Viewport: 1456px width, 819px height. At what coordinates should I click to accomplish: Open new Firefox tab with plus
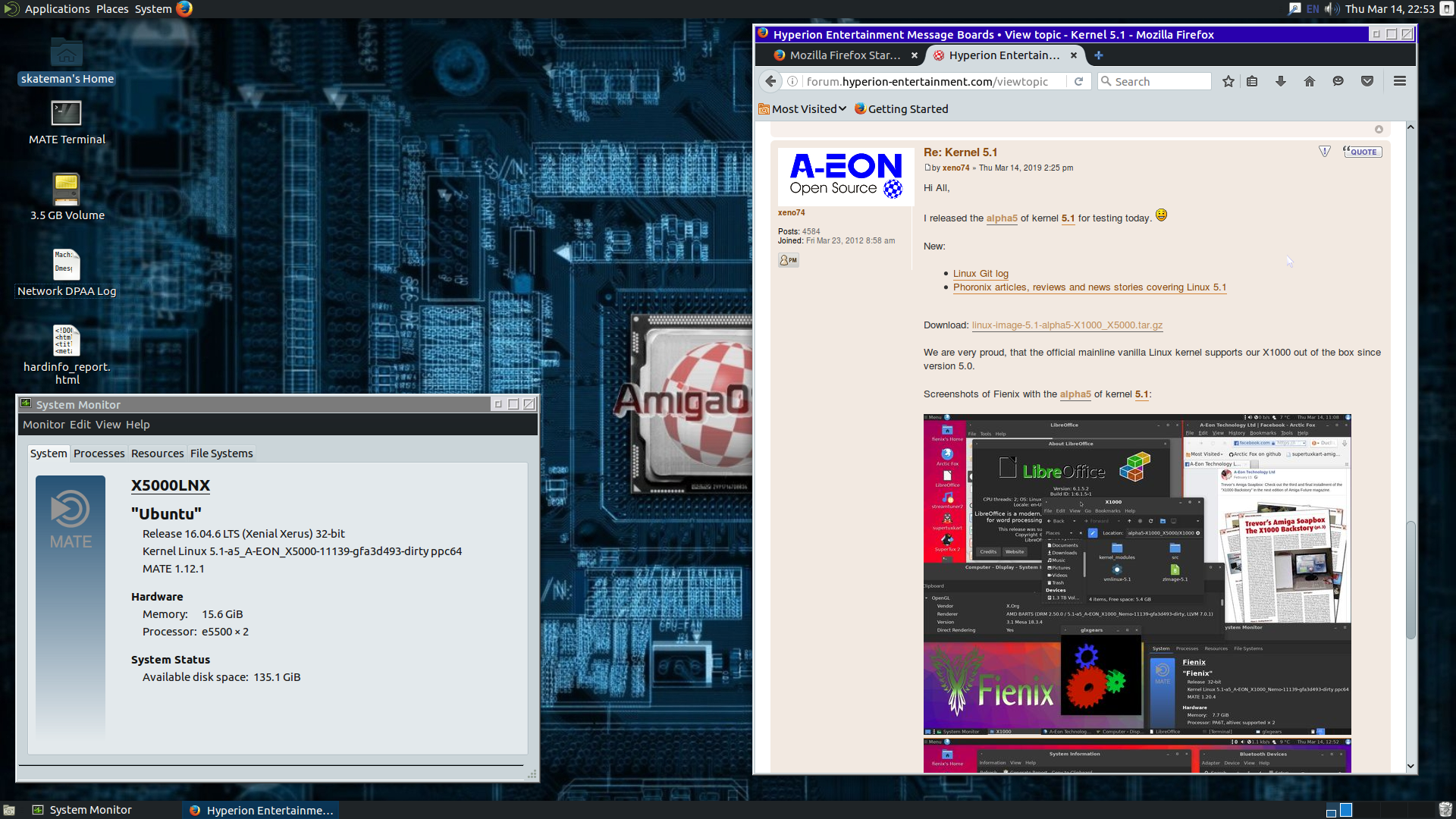(x=1099, y=55)
